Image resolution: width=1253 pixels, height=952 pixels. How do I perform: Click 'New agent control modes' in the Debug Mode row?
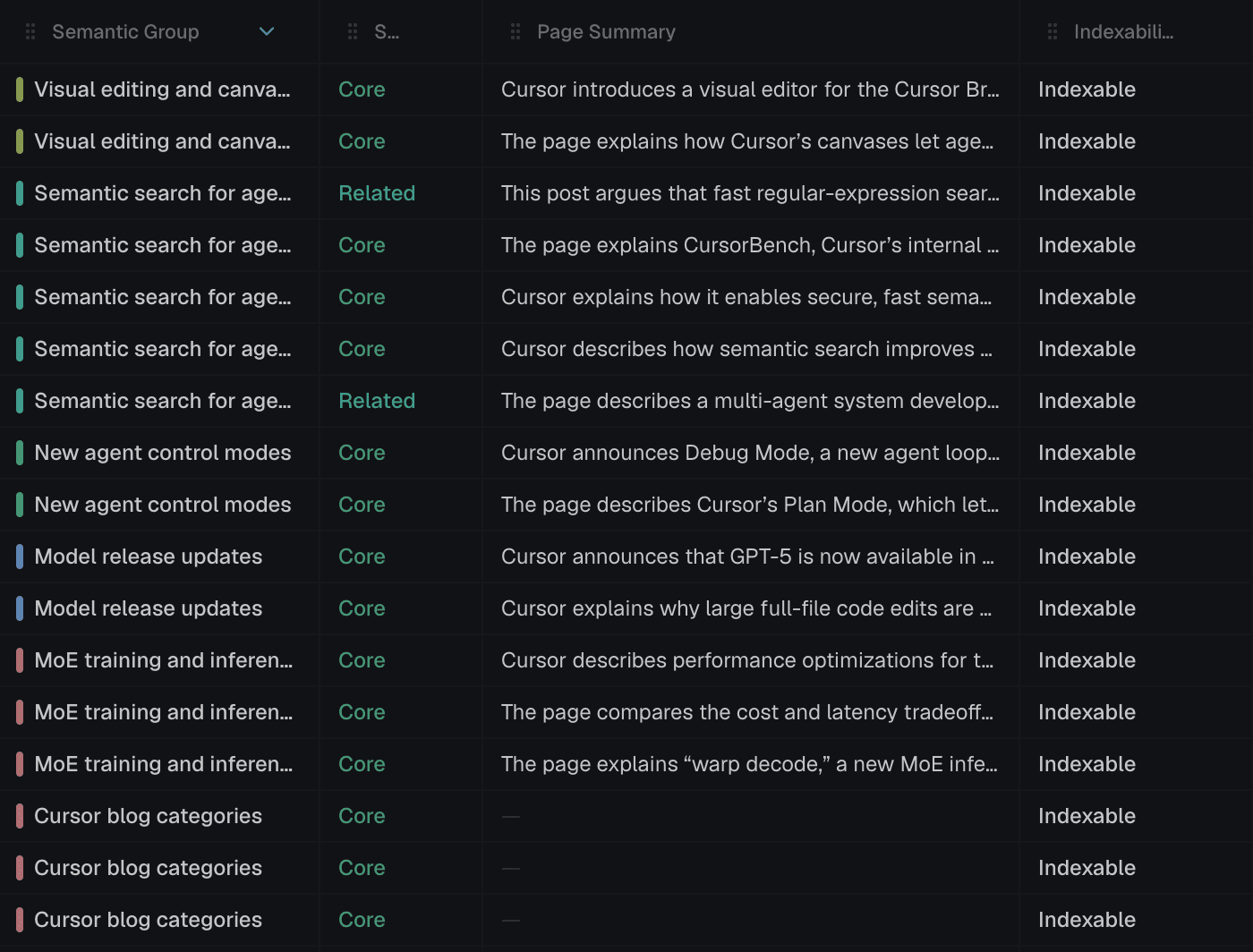pyautogui.click(x=163, y=453)
